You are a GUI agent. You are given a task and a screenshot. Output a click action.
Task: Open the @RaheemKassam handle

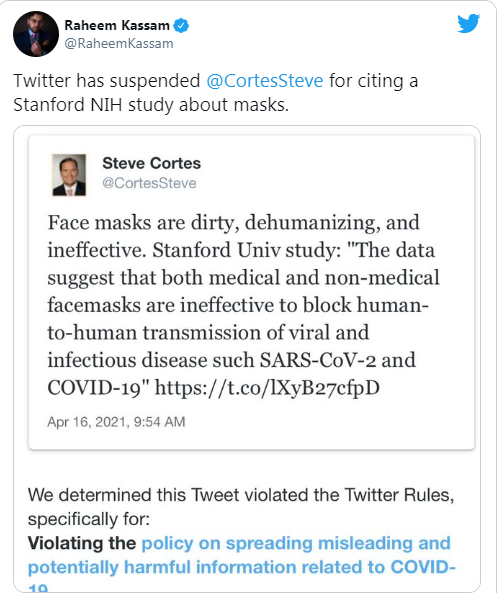pos(119,43)
